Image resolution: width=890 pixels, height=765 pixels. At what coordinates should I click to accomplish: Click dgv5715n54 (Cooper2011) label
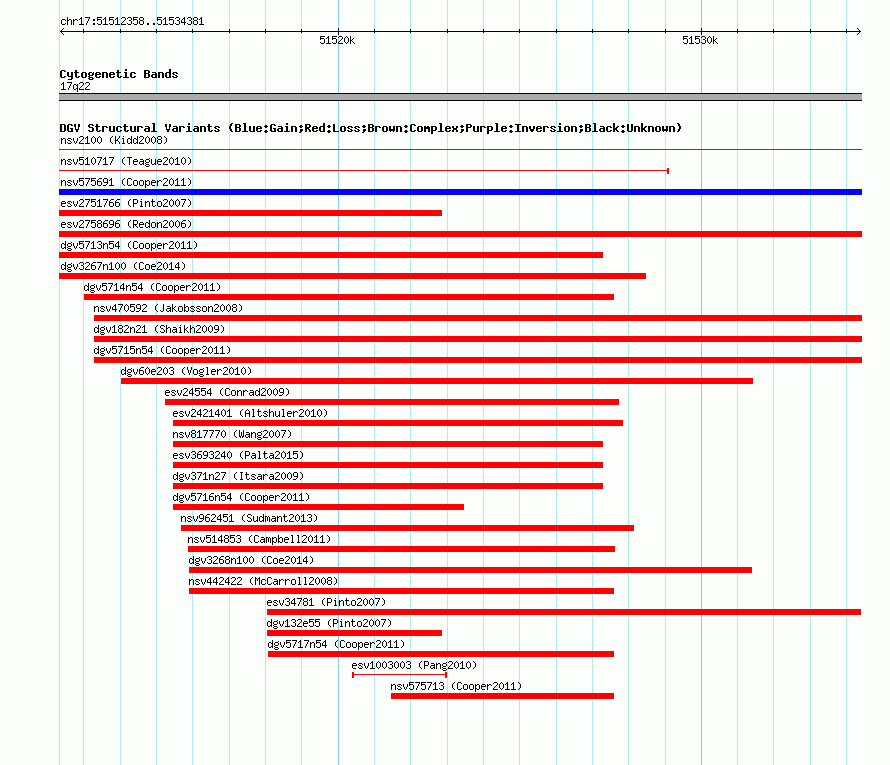coord(162,350)
